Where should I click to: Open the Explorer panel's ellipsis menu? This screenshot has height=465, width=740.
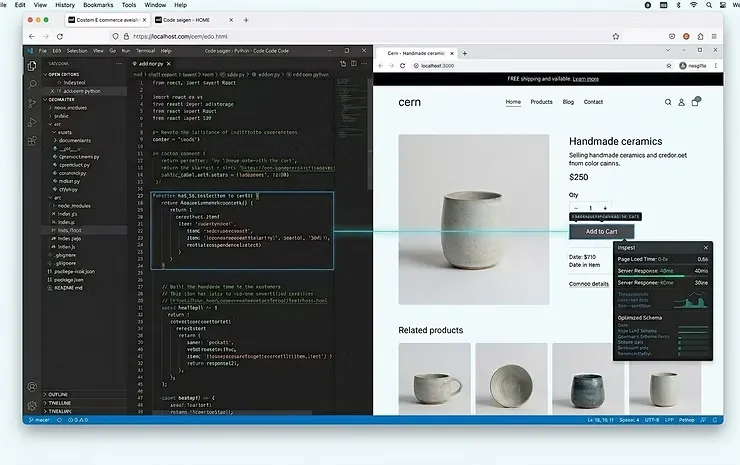click(x=118, y=64)
